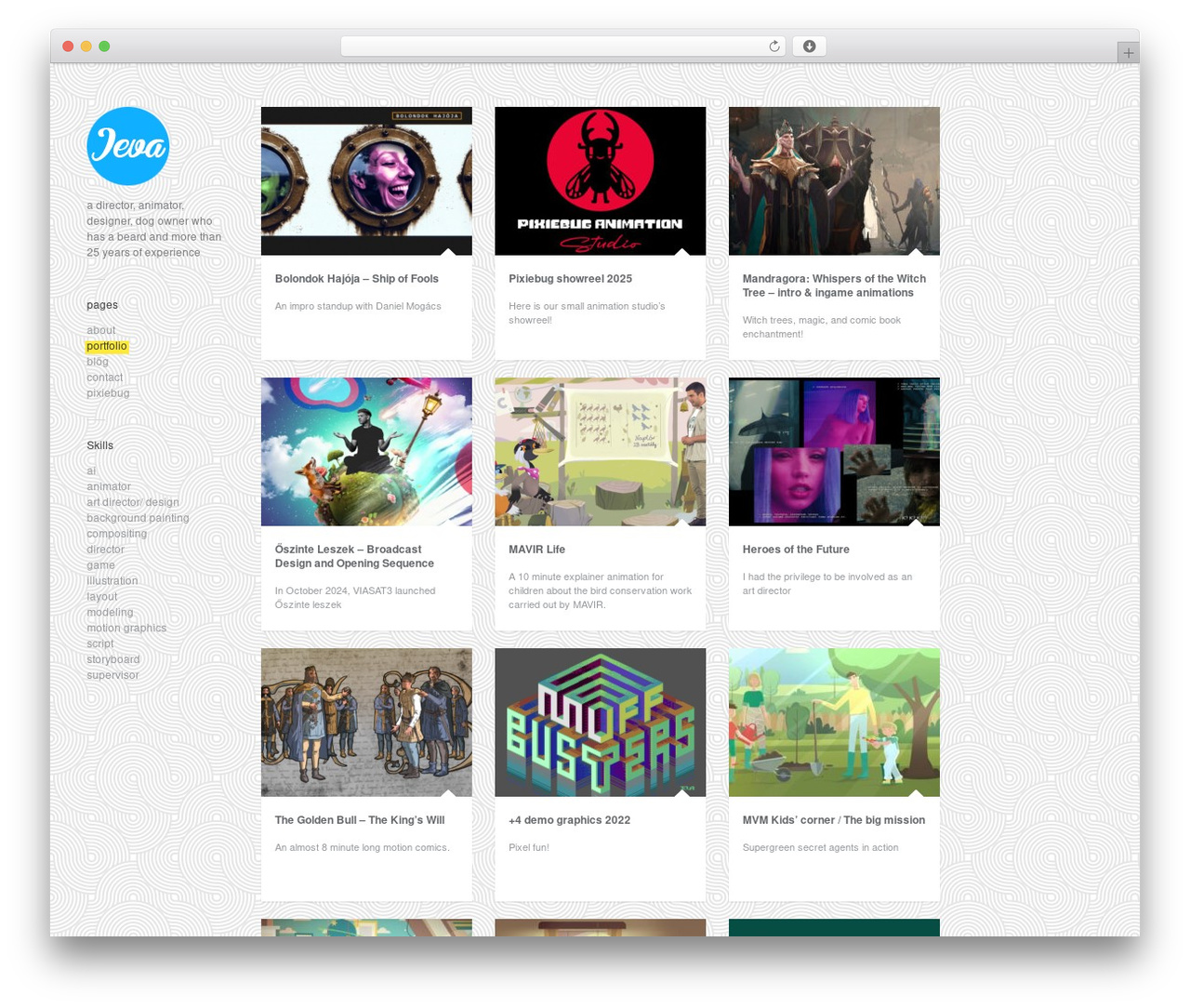Click MVM Kids' corner / The big mission title
The width and height of the screenshot is (1190, 1008).
(x=834, y=820)
